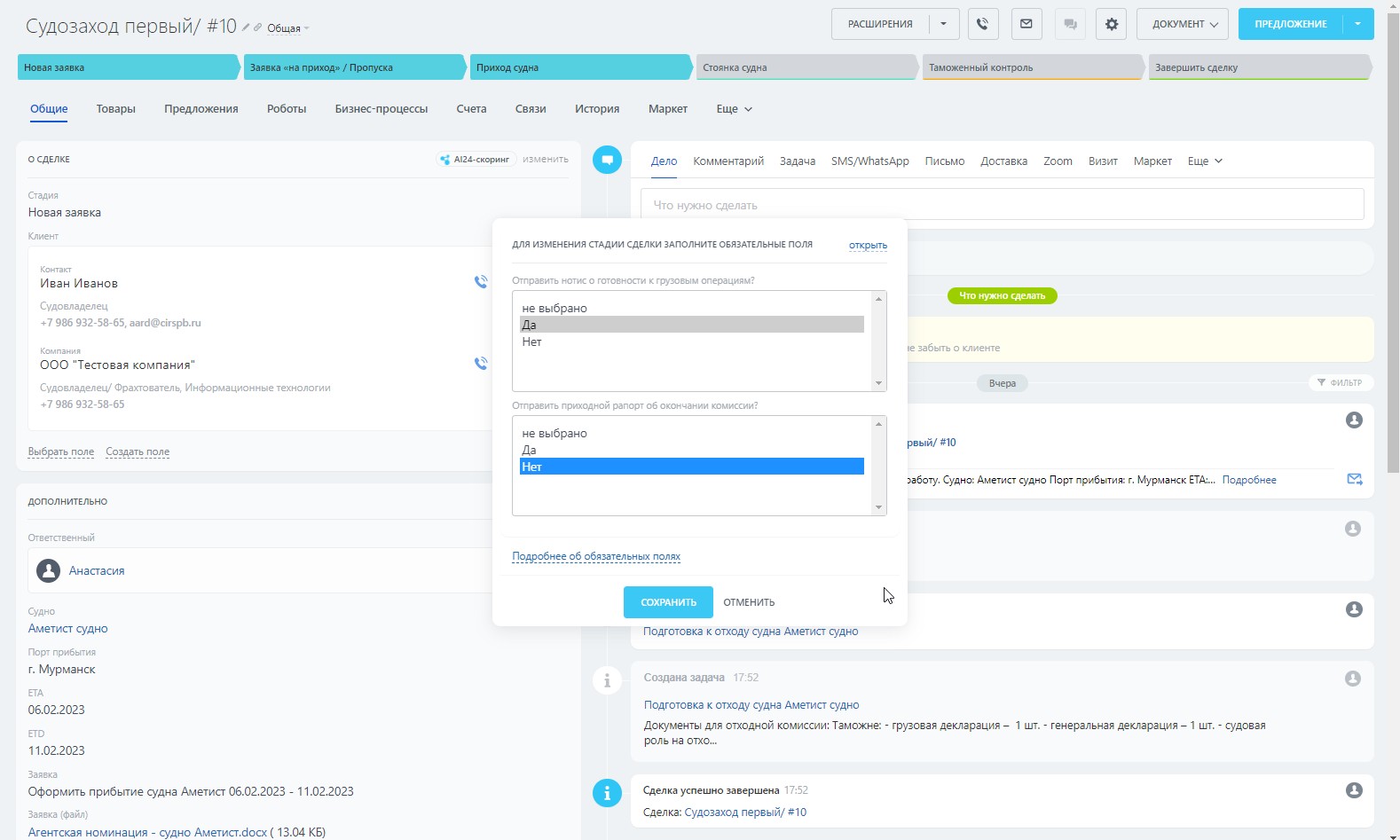
Task: Click the chat bubbles icon in top toolbar
Action: pos(1070,24)
